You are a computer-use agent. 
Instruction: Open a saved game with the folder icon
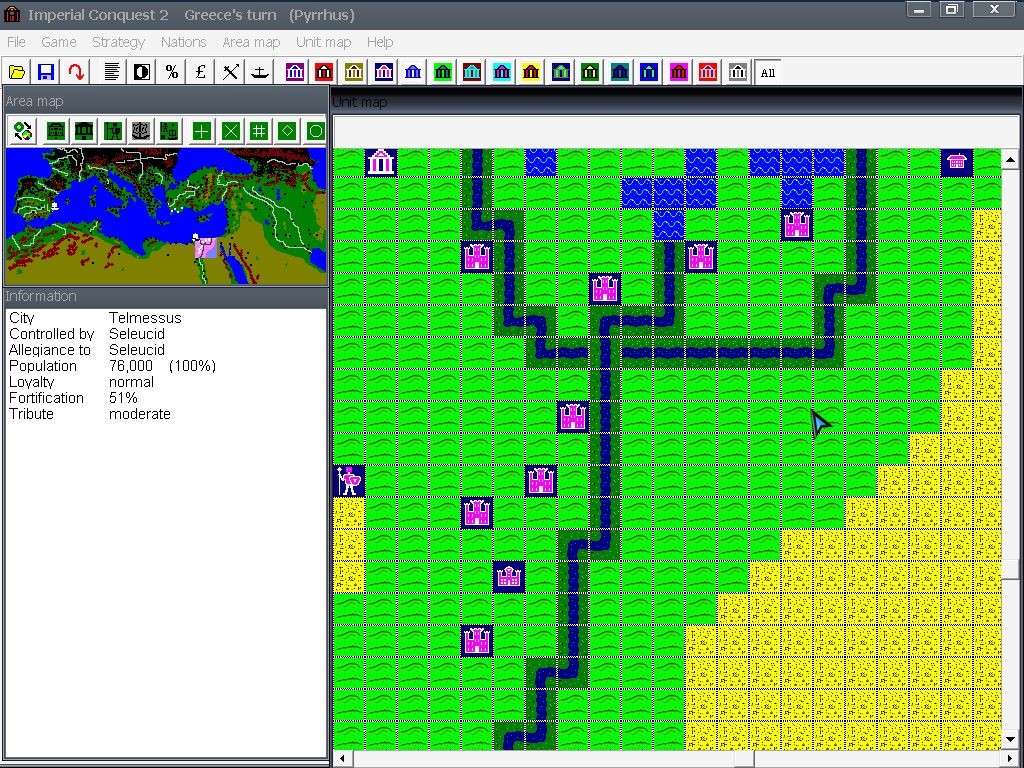[17, 72]
